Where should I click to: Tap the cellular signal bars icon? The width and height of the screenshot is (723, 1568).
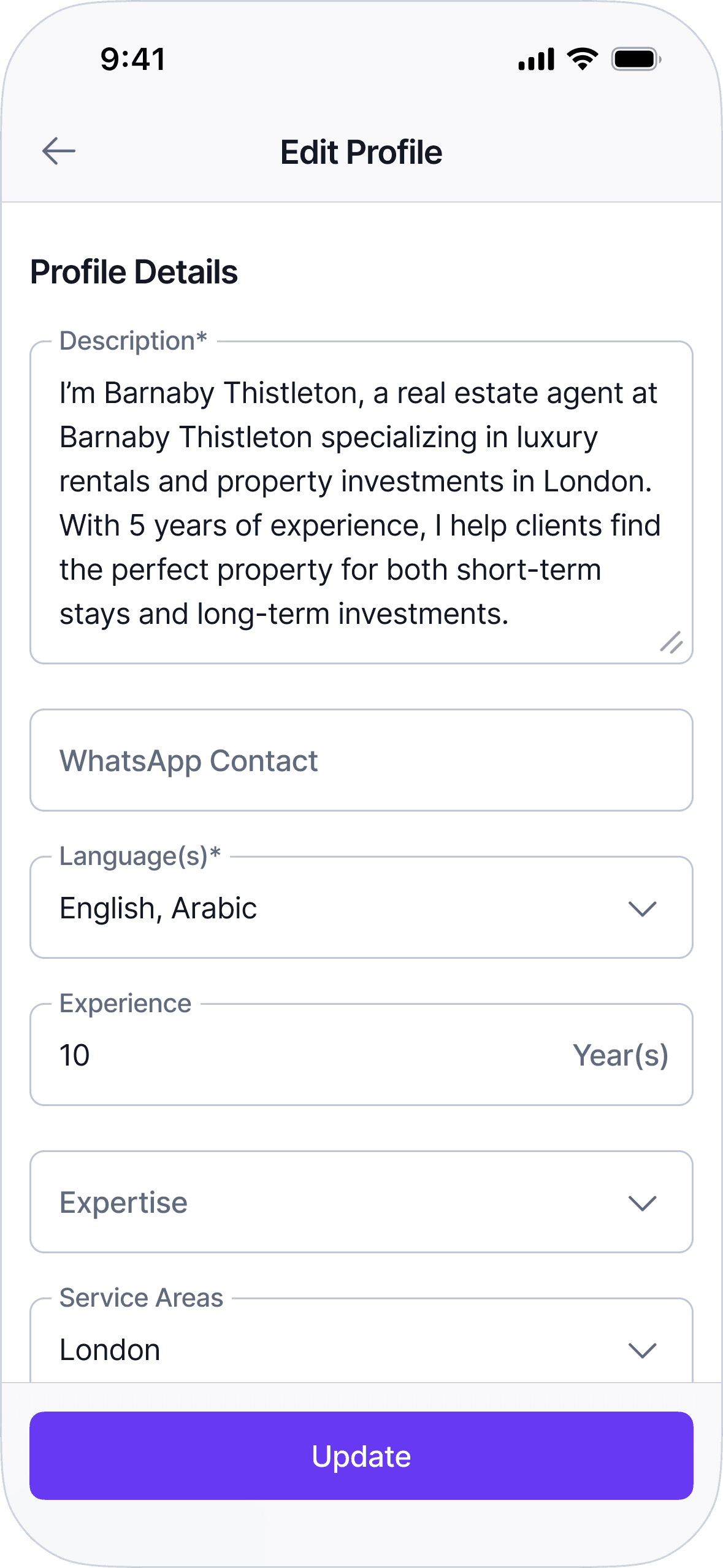coord(537,60)
